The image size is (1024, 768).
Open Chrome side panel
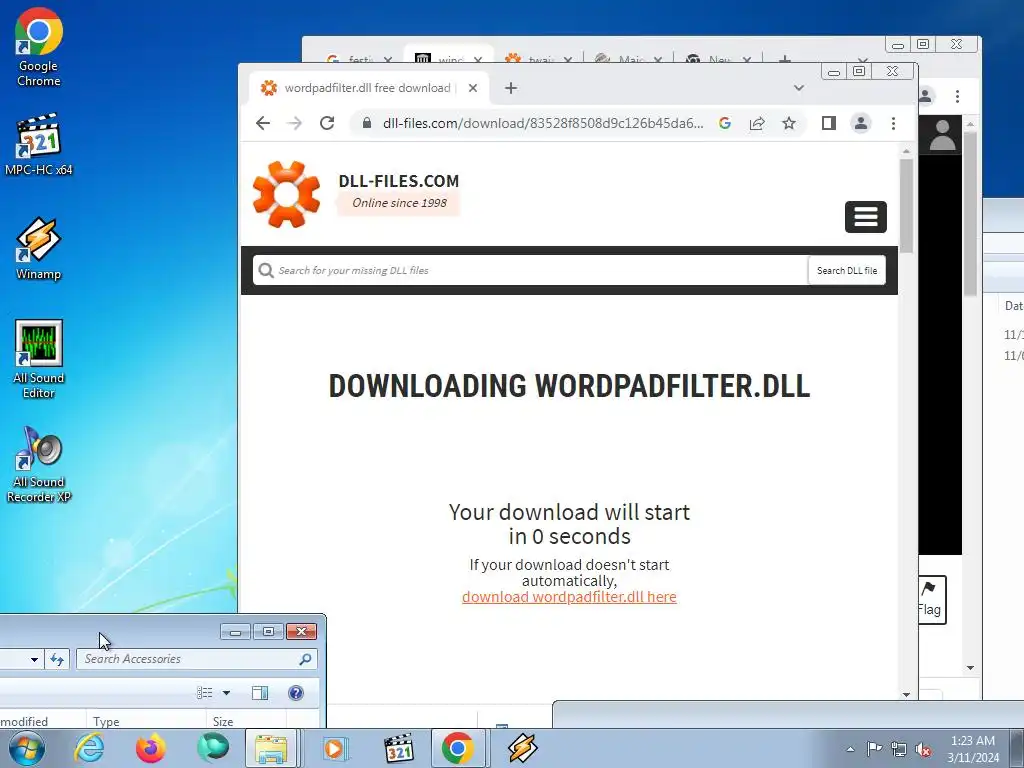point(829,123)
